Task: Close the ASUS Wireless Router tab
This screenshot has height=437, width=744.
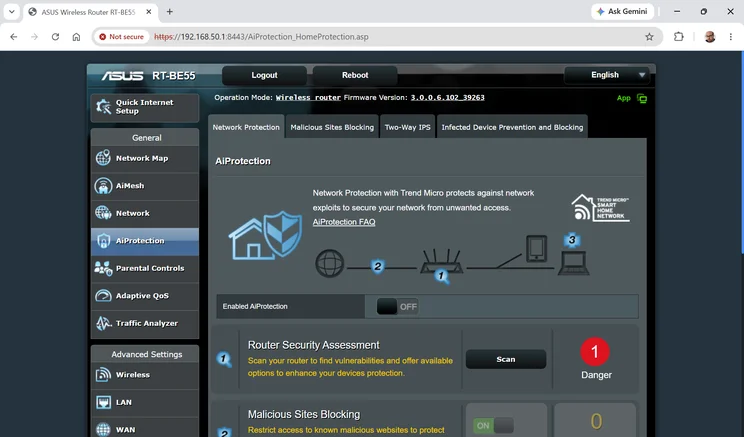Action: coord(149,12)
